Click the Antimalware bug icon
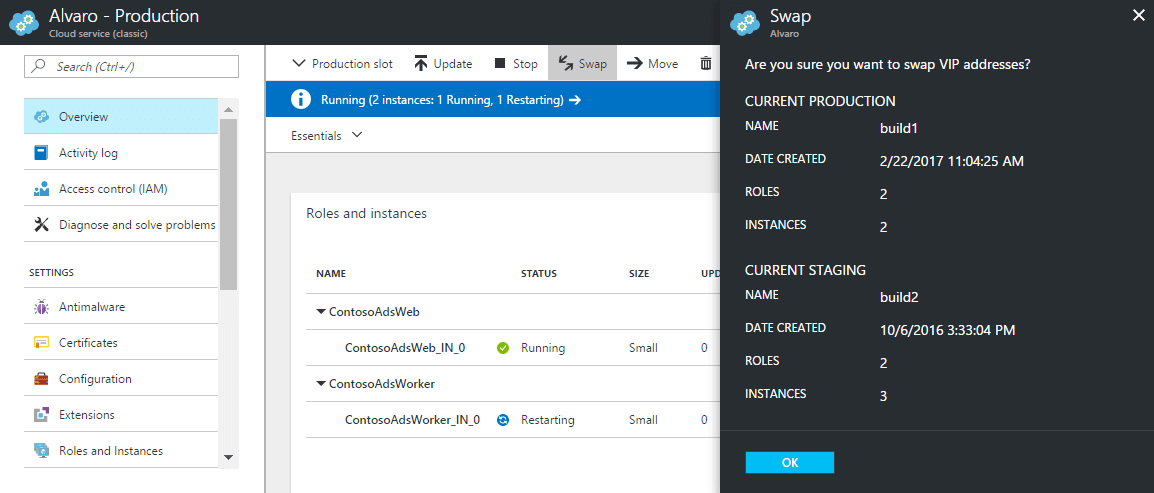This screenshot has width=1154, height=493. 41,307
